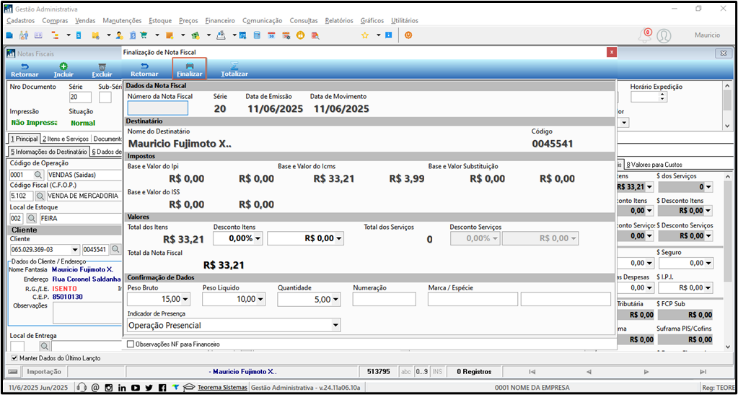Open the dropdown arrow next to the star icon
The height and width of the screenshot is (395, 738).
378,35
